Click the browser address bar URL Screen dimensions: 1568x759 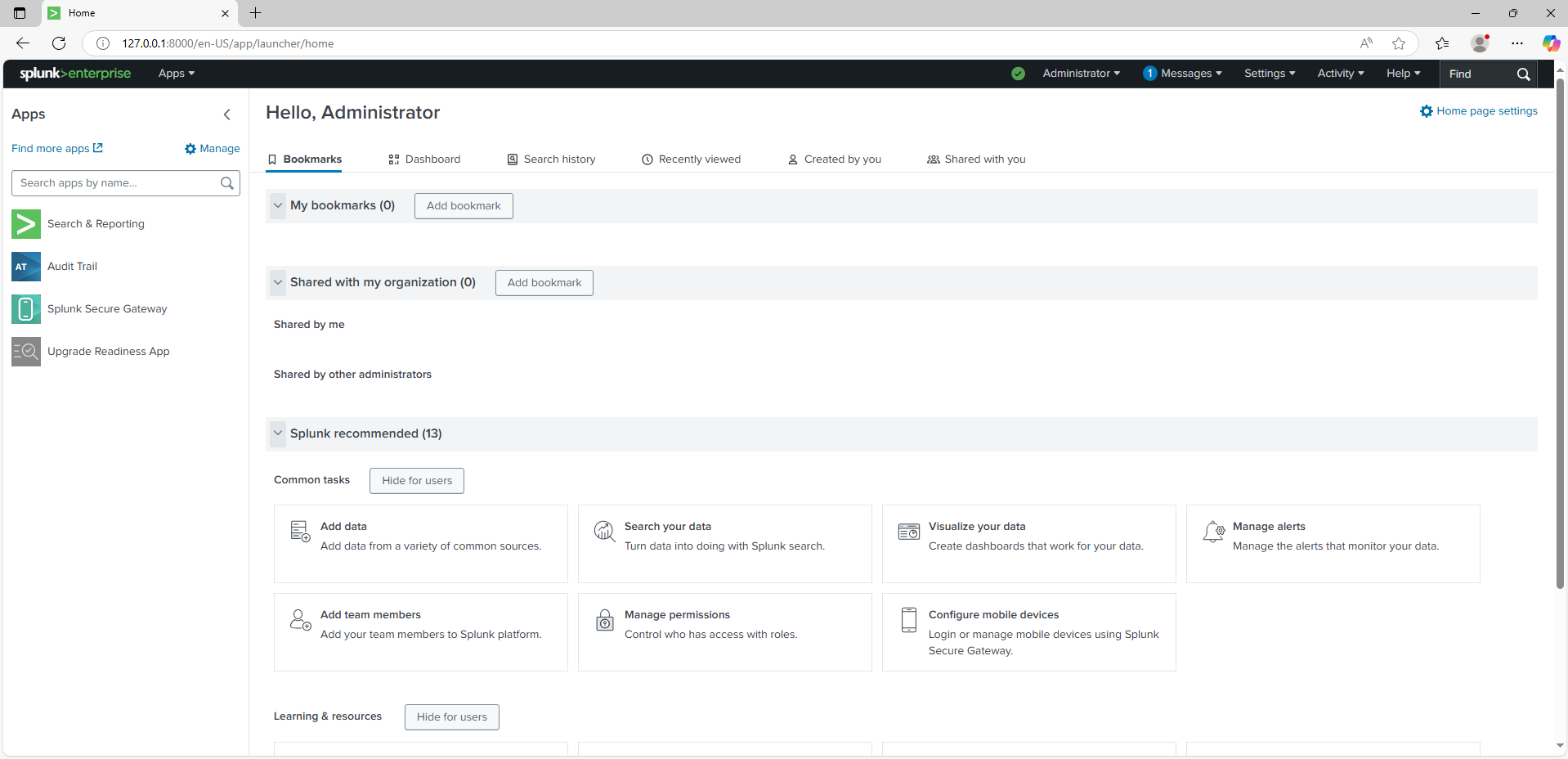click(x=228, y=43)
